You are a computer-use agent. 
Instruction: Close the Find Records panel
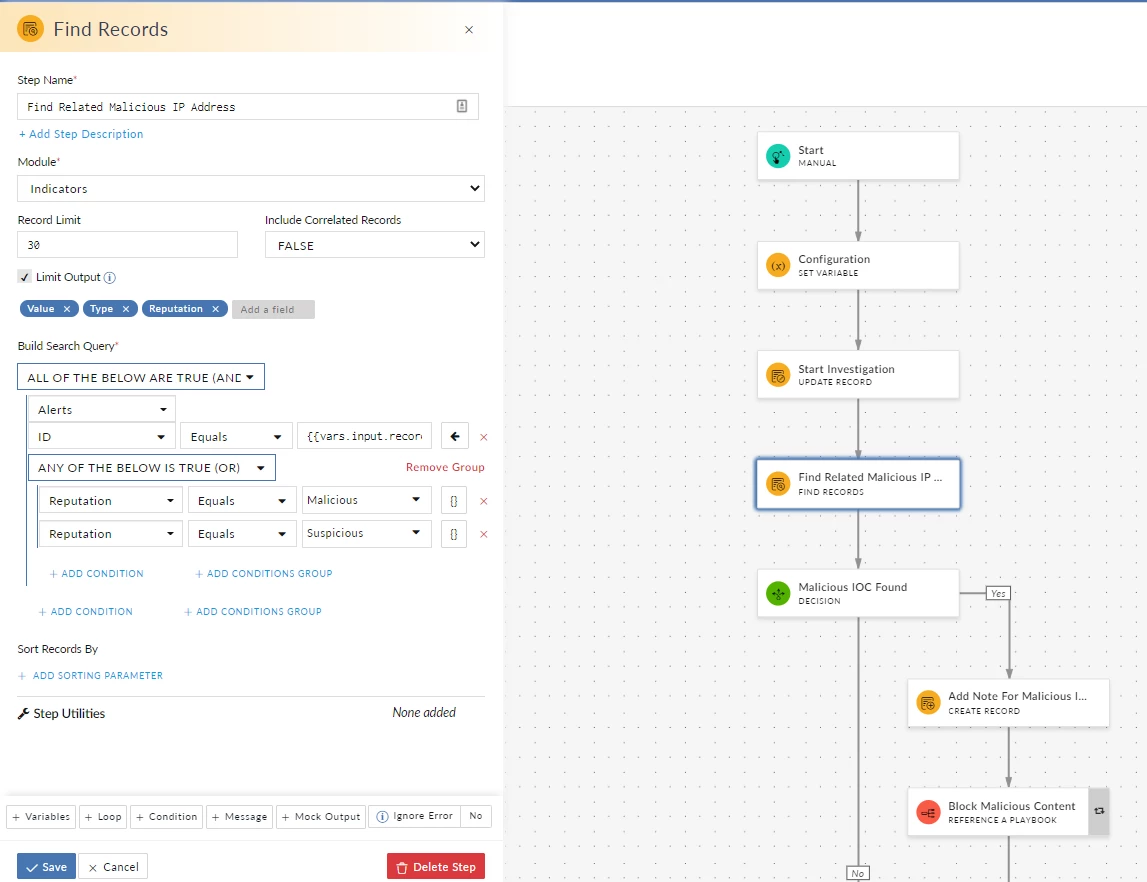click(x=469, y=30)
